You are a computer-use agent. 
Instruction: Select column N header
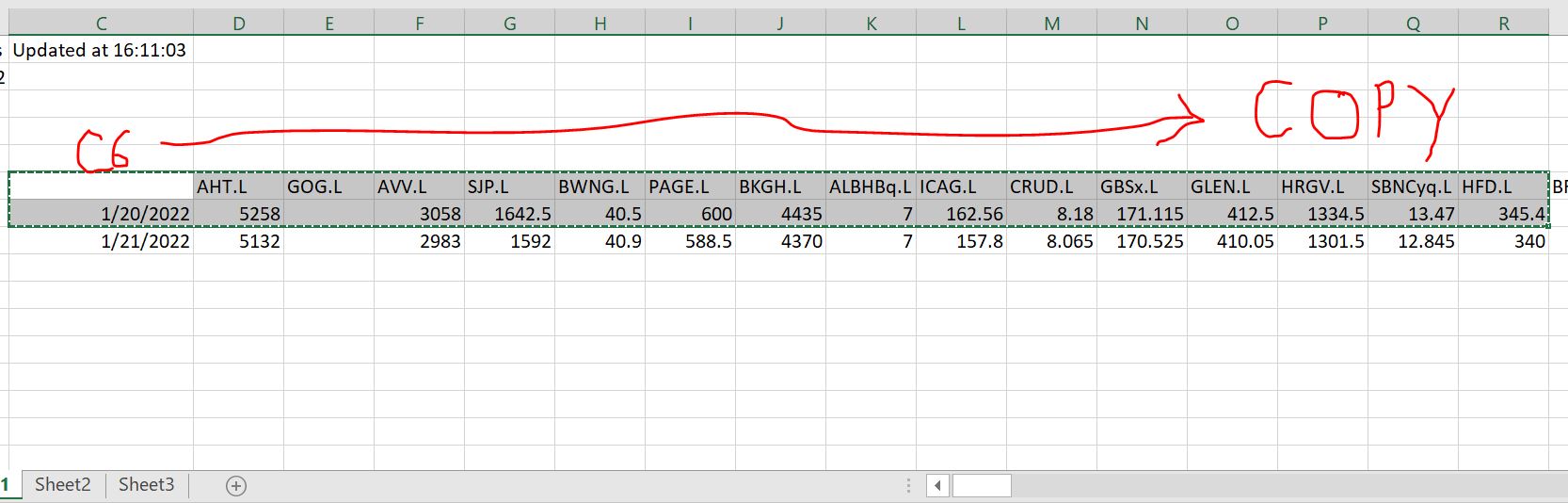pyautogui.click(x=1142, y=24)
